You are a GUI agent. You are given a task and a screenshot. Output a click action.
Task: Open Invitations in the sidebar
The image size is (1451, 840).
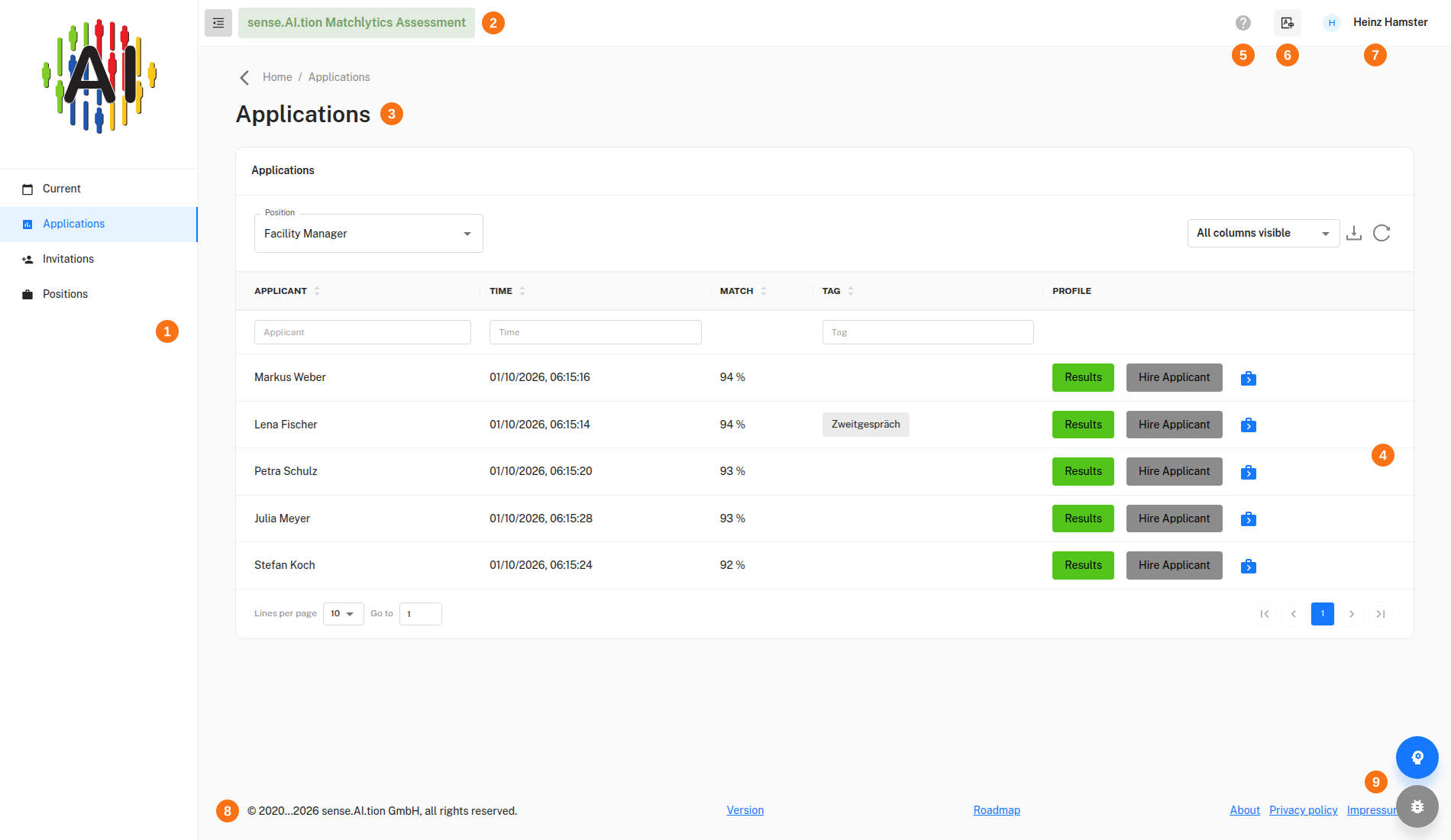tap(99, 259)
